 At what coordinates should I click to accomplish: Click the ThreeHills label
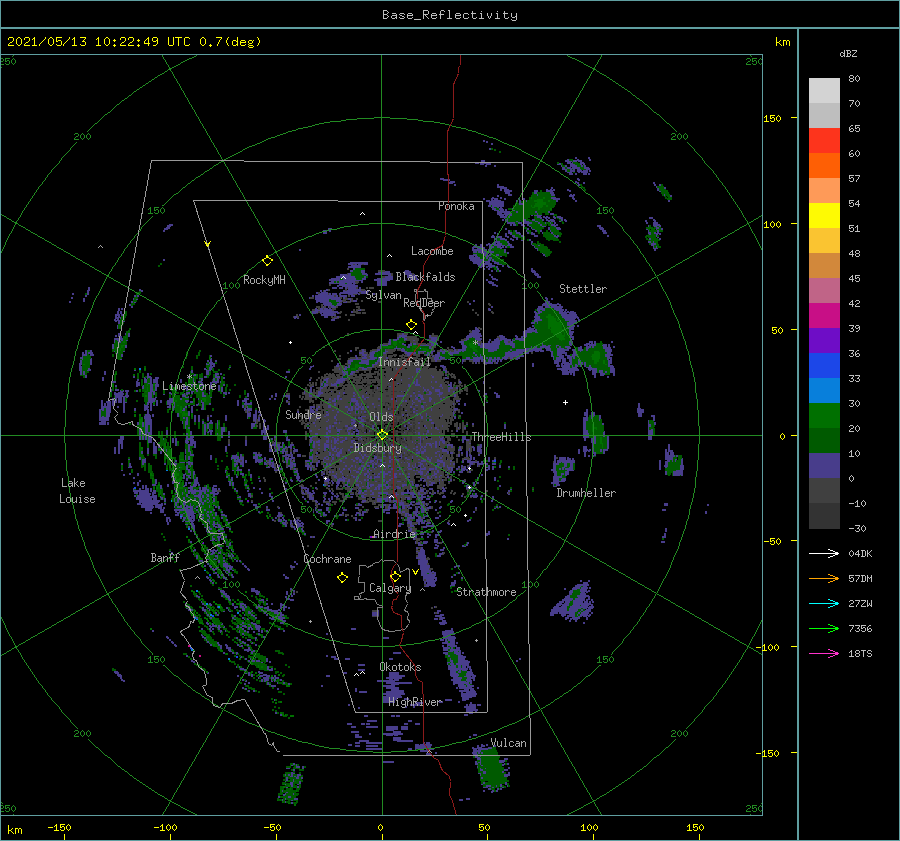pyautogui.click(x=501, y=437)
